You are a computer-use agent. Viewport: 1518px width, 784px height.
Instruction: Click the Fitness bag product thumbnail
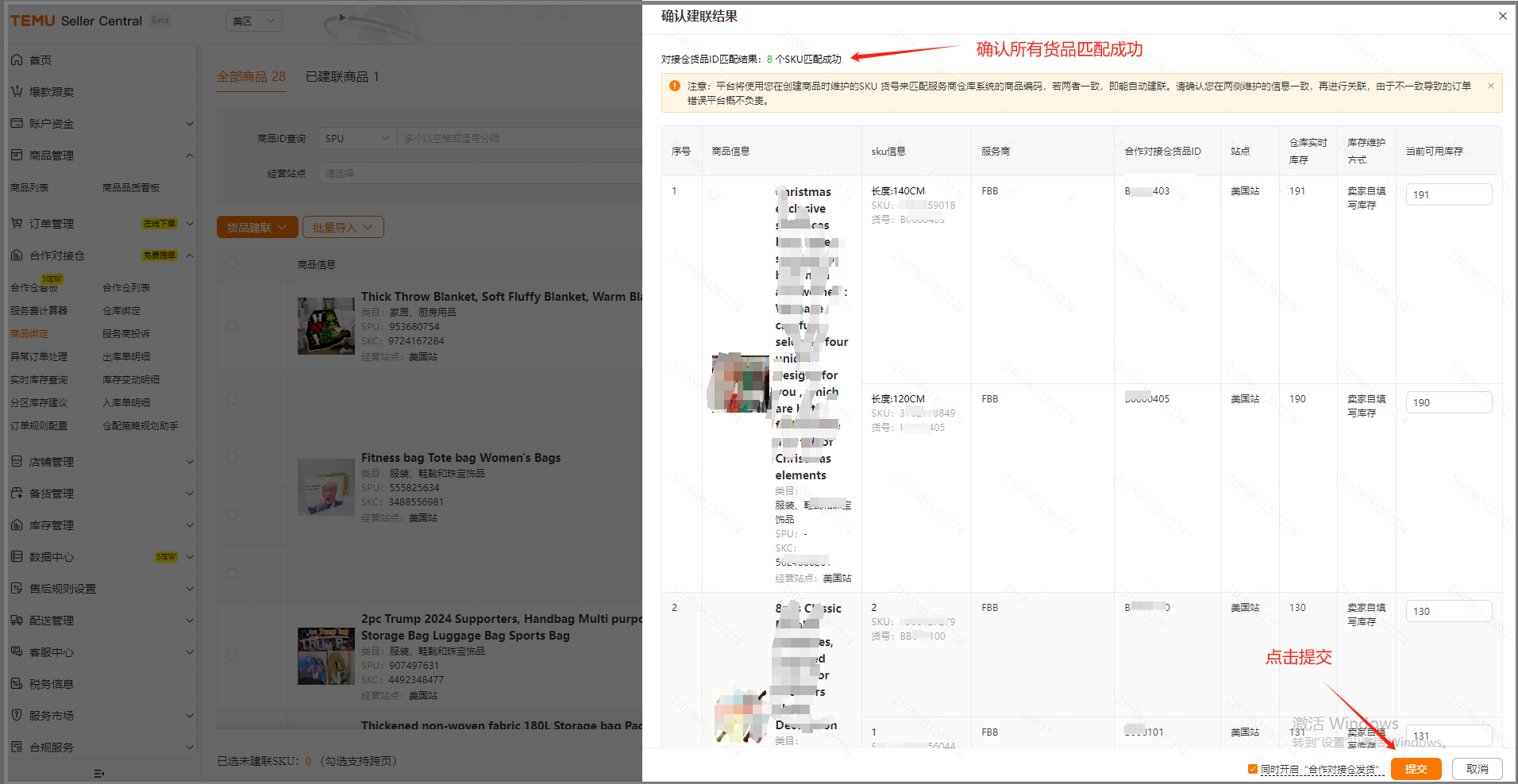(326, 487)
